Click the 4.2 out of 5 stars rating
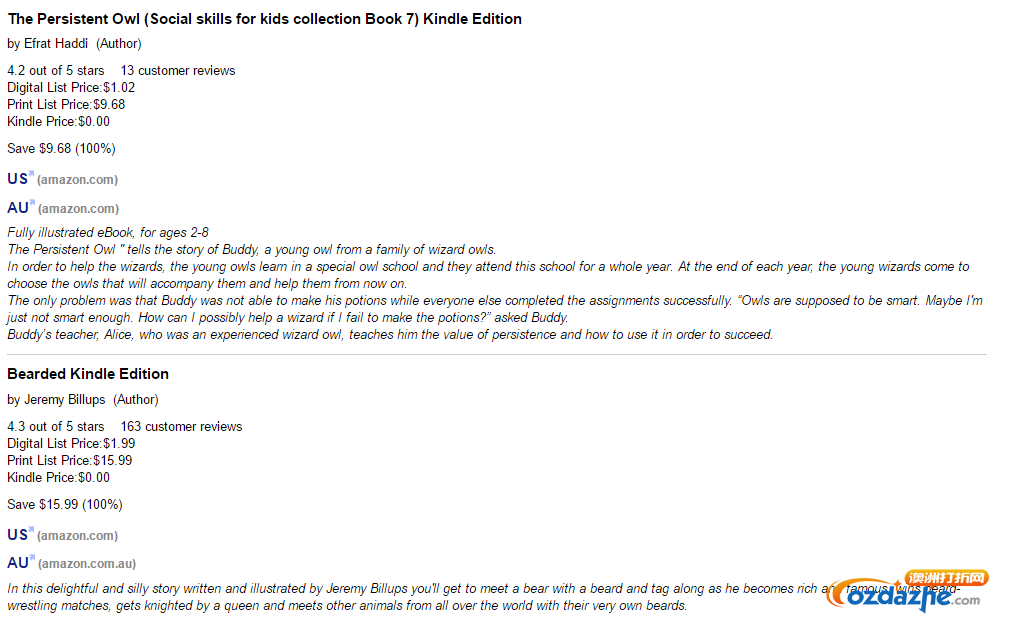Image resolution: width=1011 pixels, height=625 pixels. point(55,71)
